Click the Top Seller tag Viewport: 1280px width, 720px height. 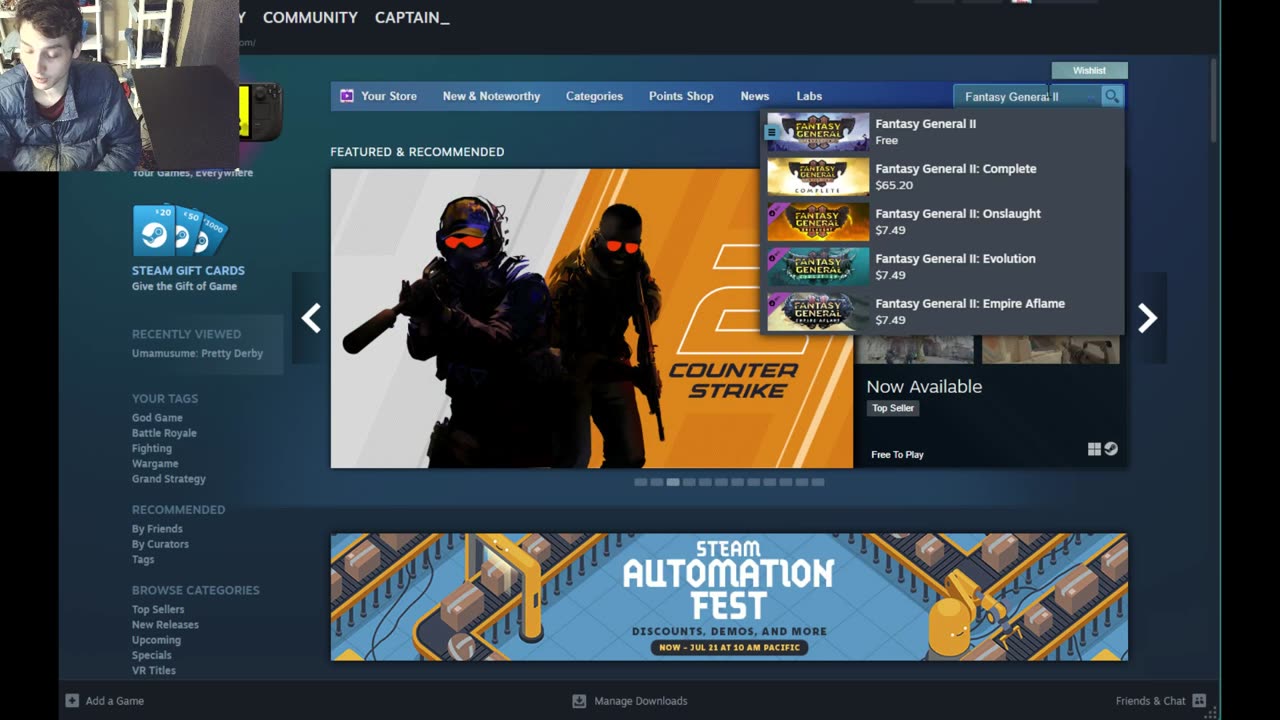coord(893,408)
